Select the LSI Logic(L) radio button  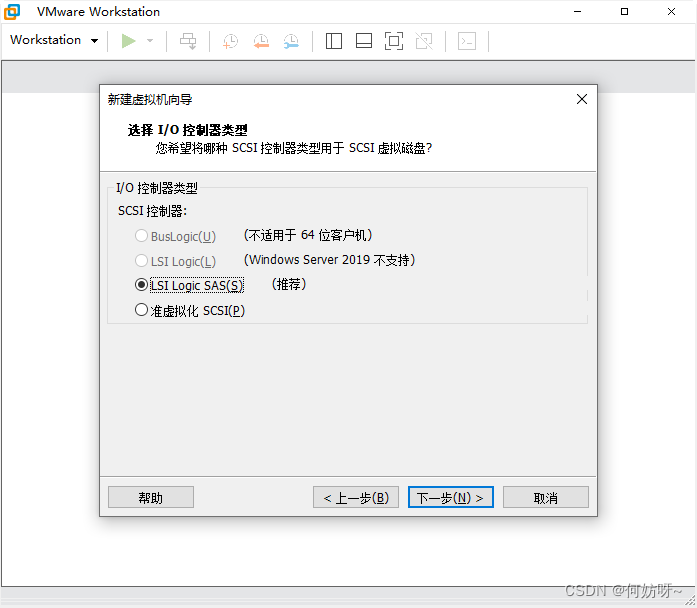[141, 261]
